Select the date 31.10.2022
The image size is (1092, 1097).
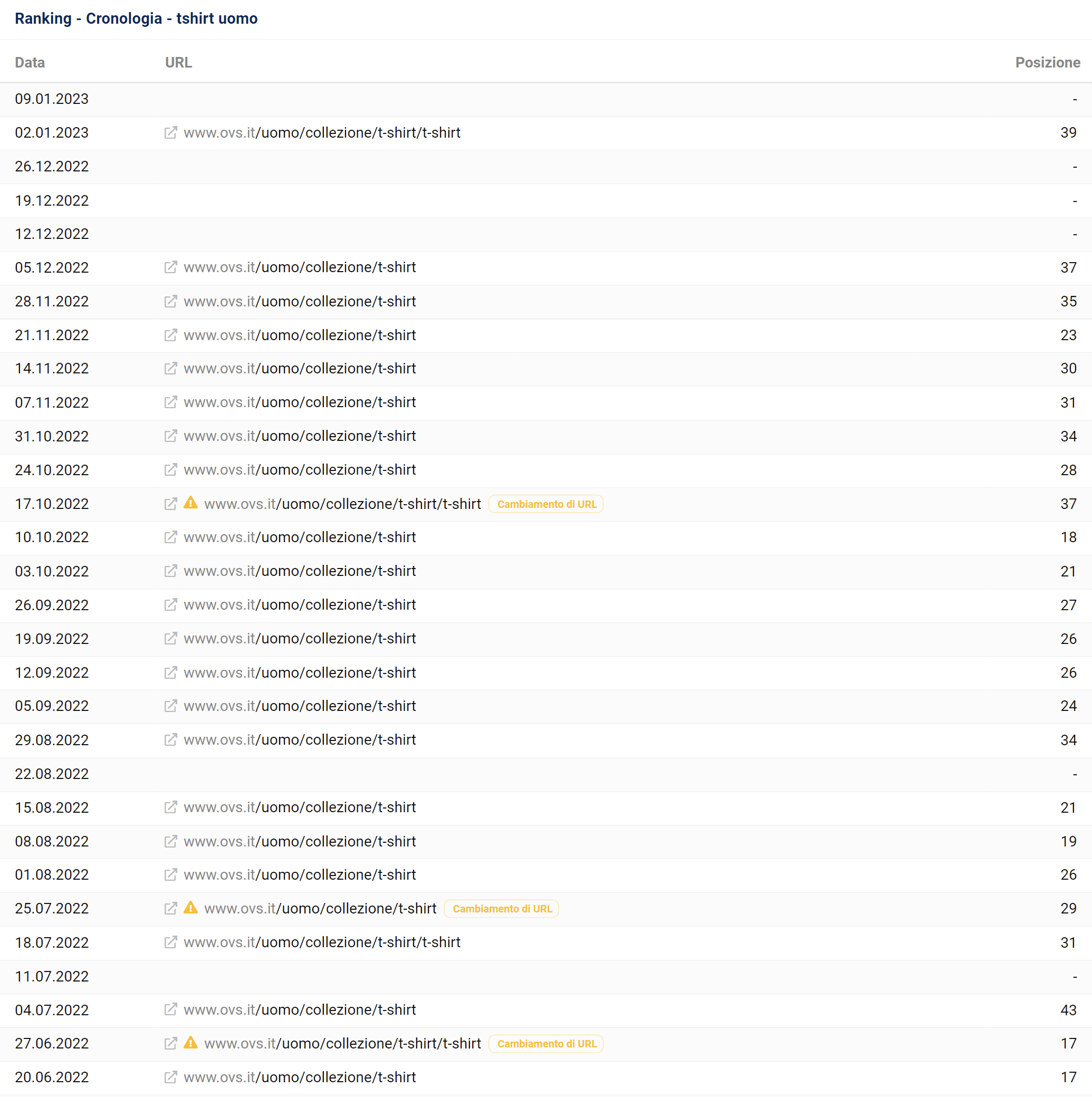click(x=52, y=436)
